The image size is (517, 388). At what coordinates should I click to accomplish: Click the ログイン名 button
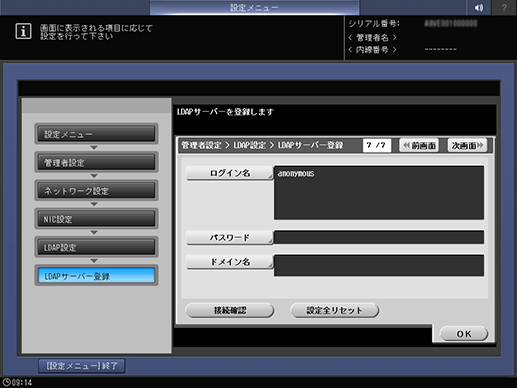pyautogui.click(x=230, y=173)
